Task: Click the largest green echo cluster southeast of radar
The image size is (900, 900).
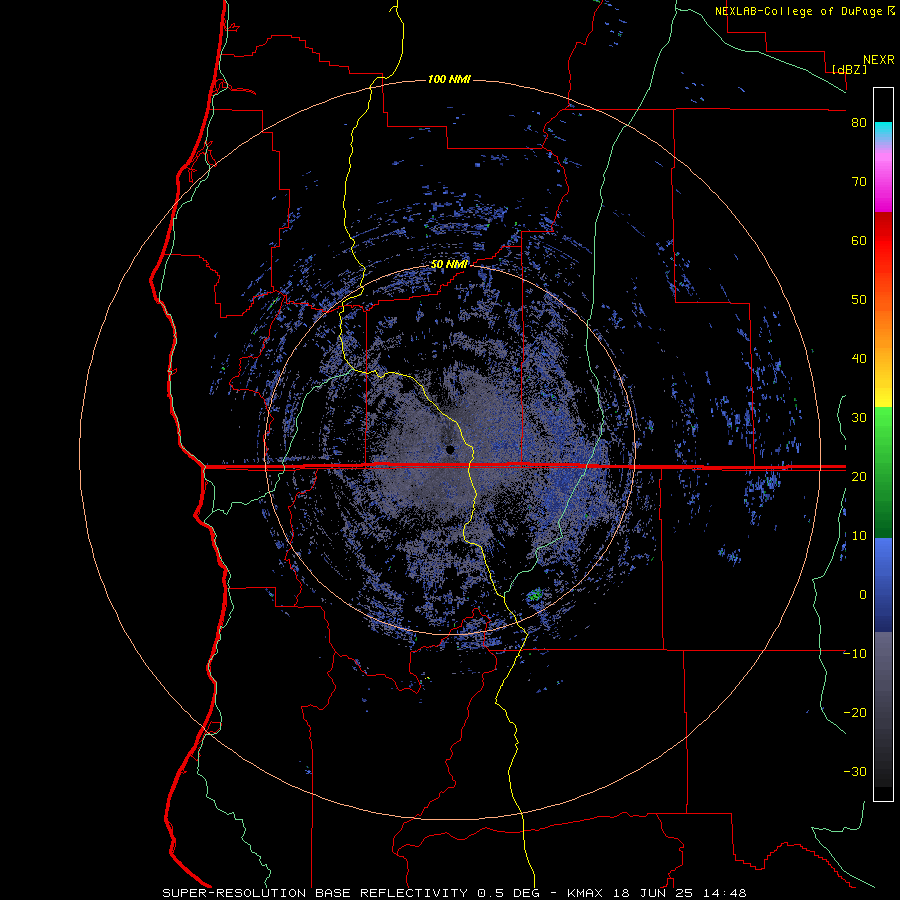Action: [535, 595]
